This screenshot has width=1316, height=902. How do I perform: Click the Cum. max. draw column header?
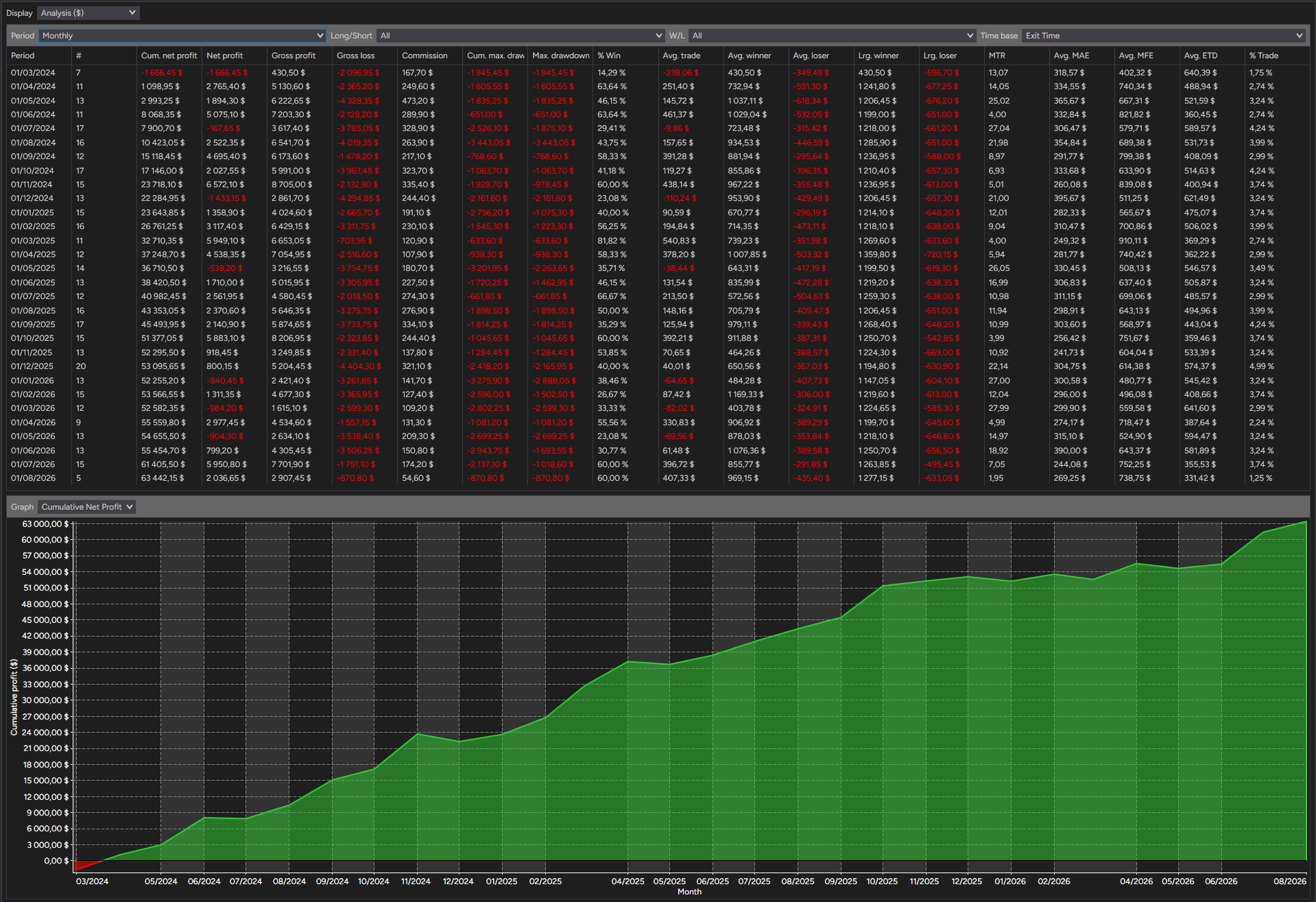[x=496, y=56]
